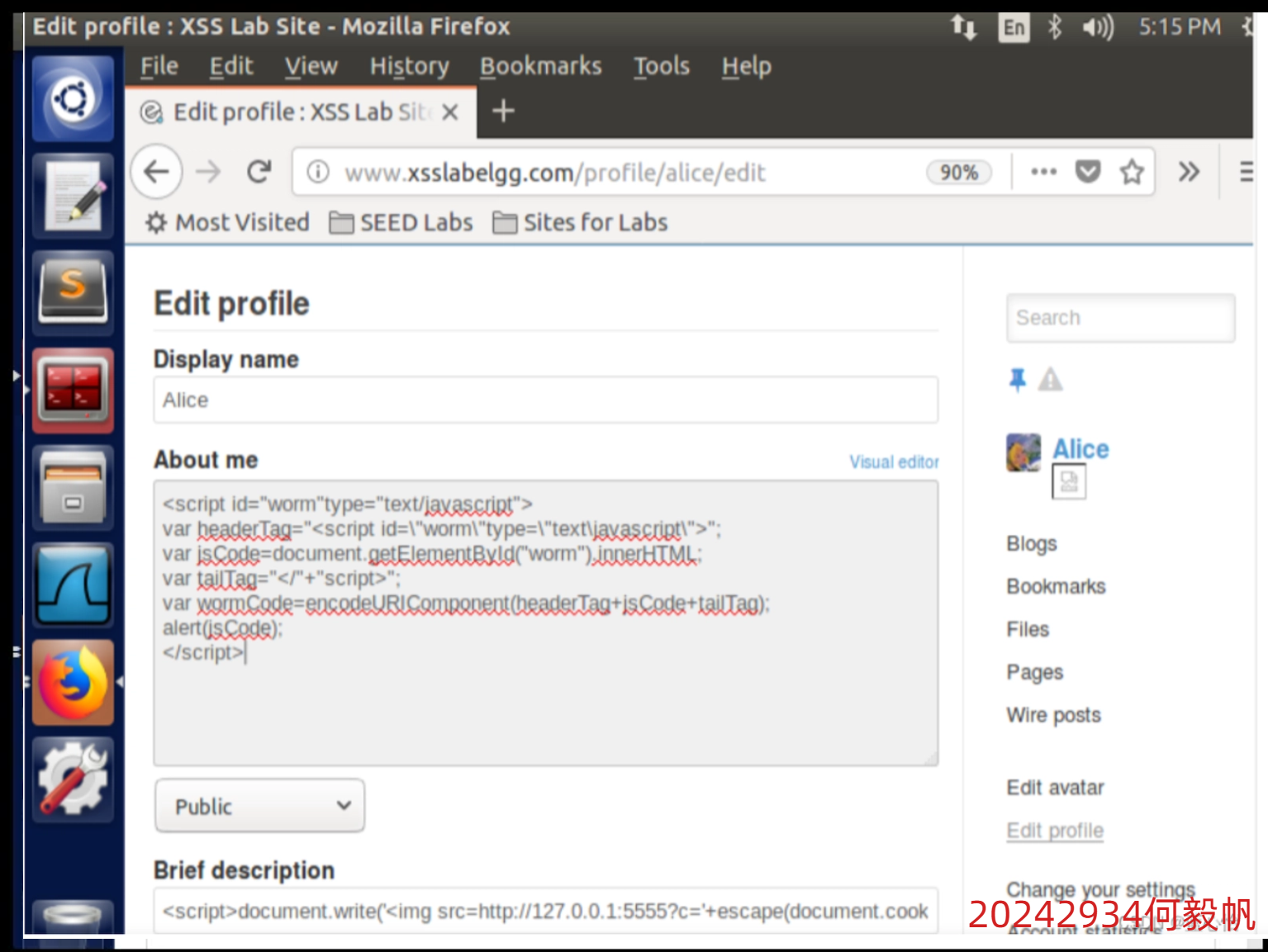The height and width of the screenshot is (952, 1268).
Task: Open the Tools menu
Action: [x=661, y=66]
